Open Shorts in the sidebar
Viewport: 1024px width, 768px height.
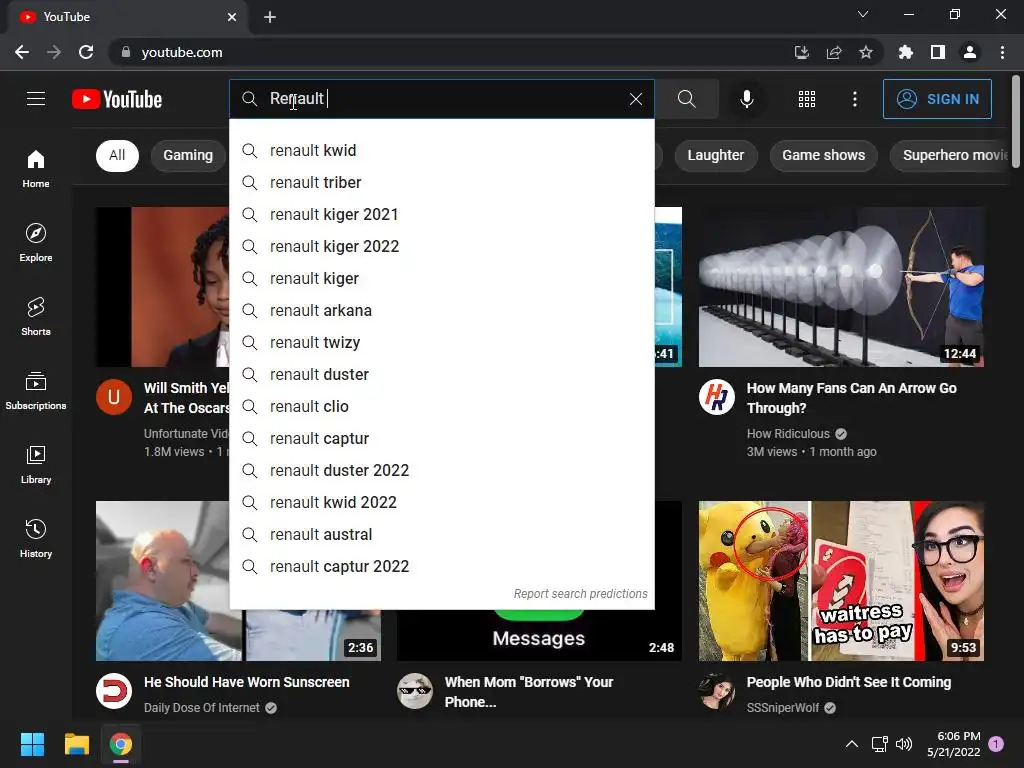[36, 317]
